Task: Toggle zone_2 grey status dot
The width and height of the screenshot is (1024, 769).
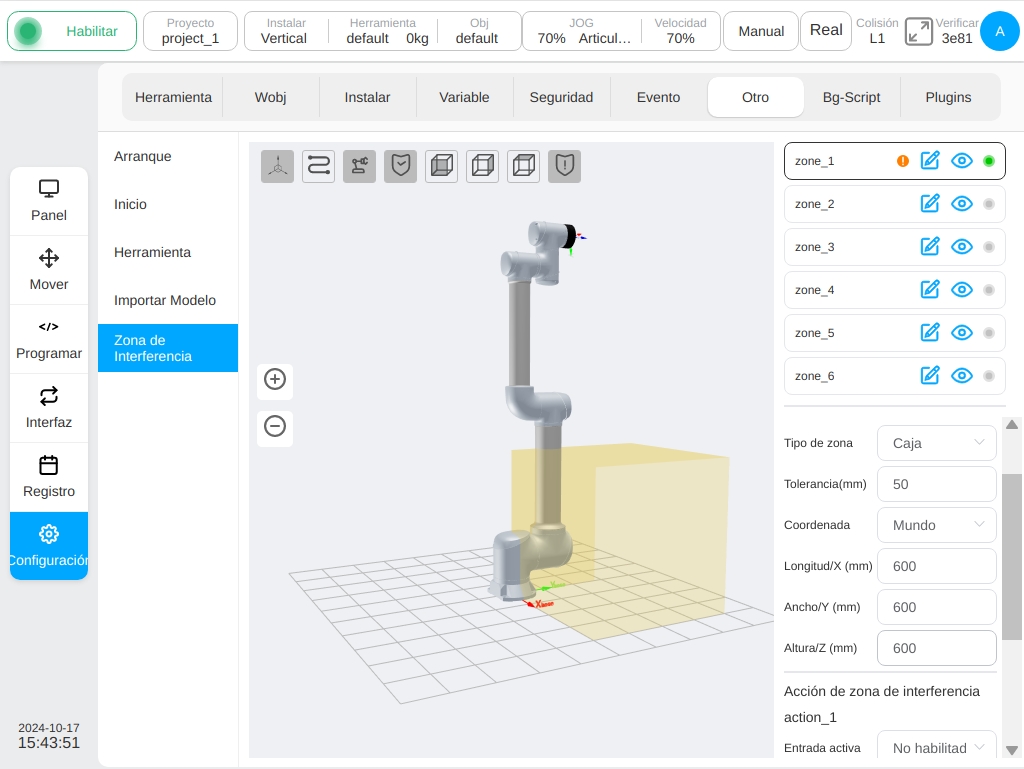Action: pyautogui.click(x=989, y=204)
